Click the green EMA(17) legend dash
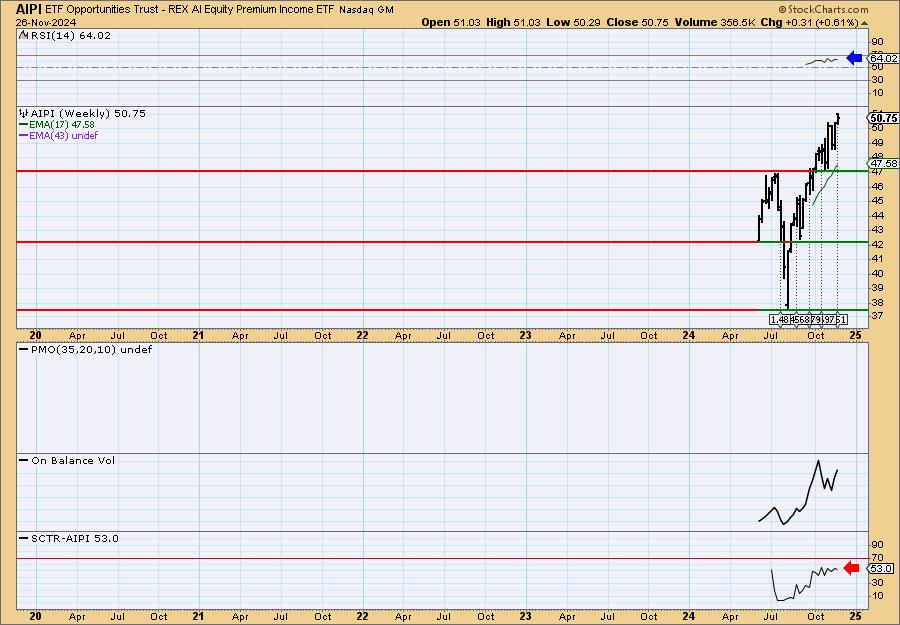This screenshot has width=900, height=625. pyautogui.click(x=24, y=125)
